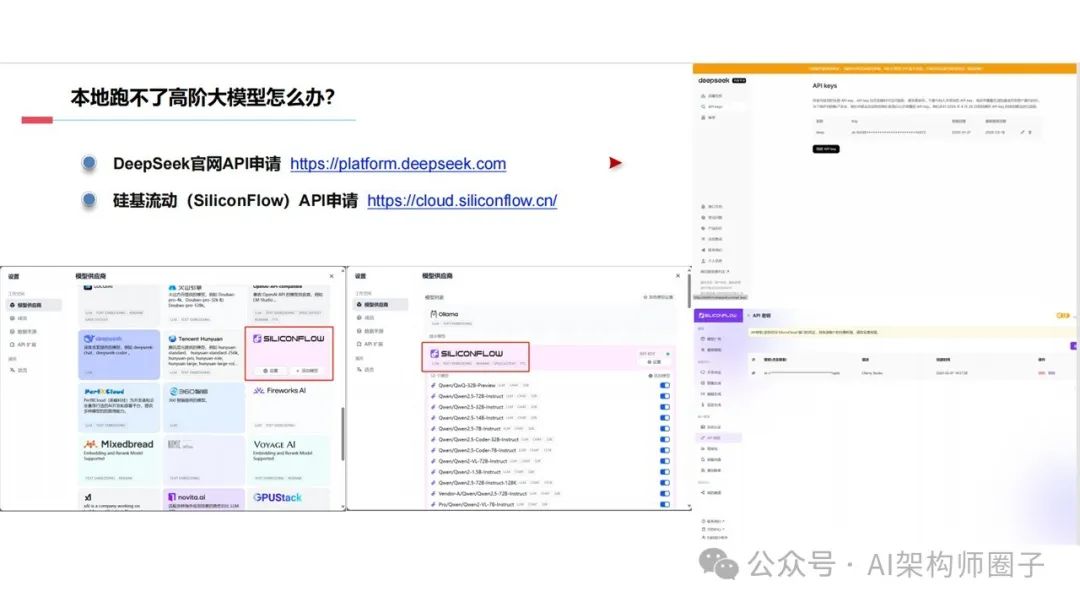
Task: Select highlighted API key item in SiliconFlow sidebar
Action: [720, 438]
